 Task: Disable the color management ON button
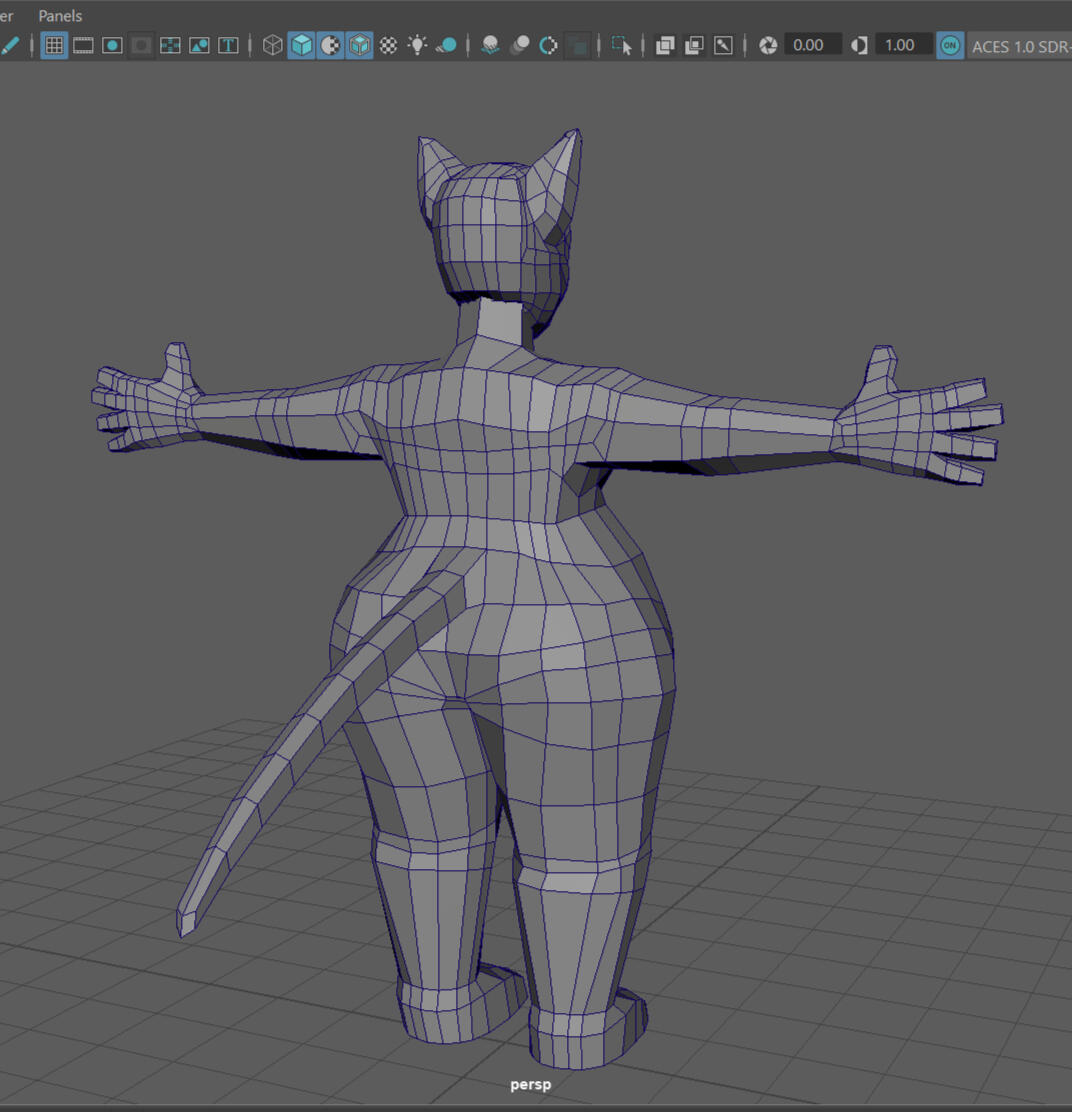point(950,45)
